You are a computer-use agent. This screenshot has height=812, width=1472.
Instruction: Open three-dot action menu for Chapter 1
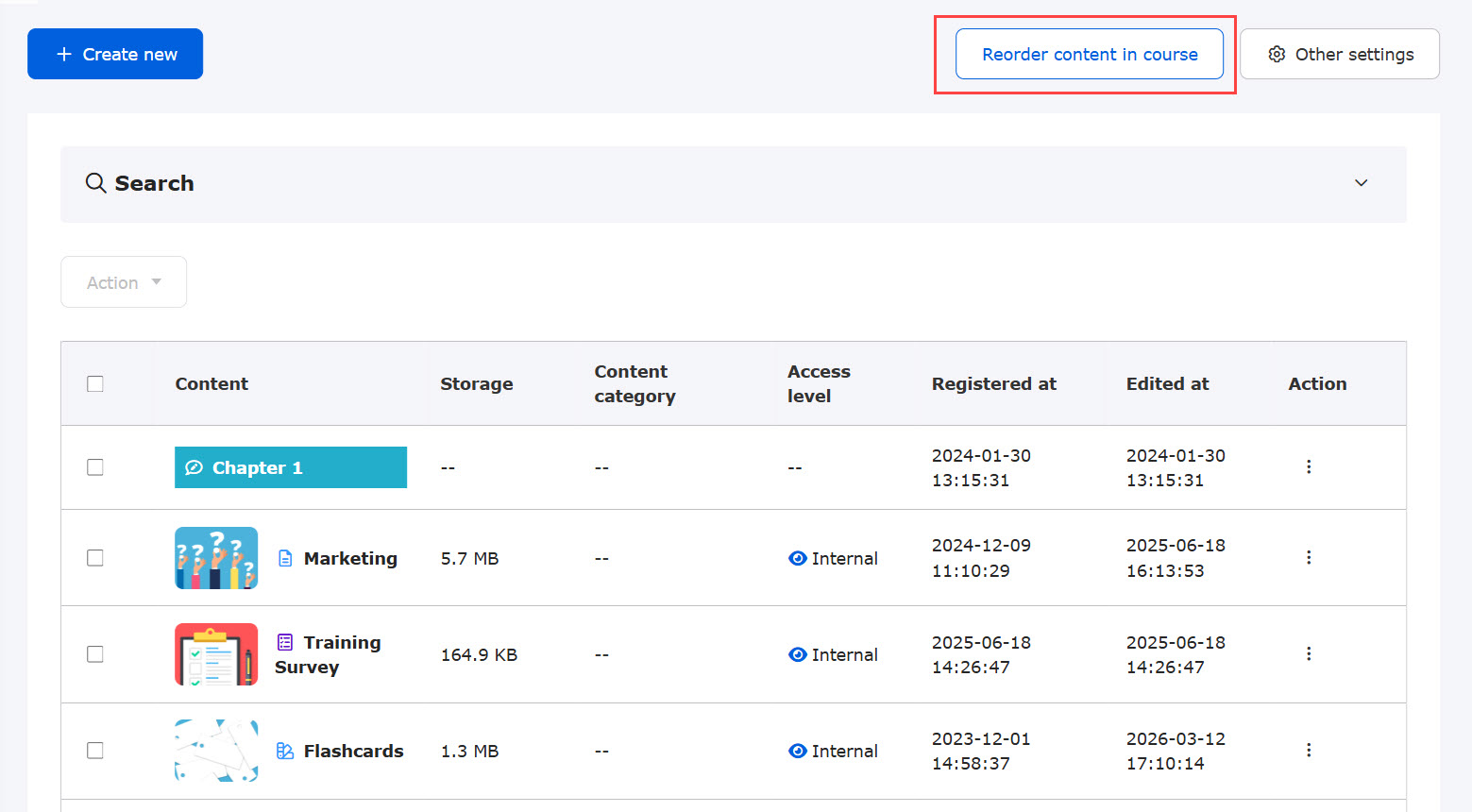pos(1308,466)
